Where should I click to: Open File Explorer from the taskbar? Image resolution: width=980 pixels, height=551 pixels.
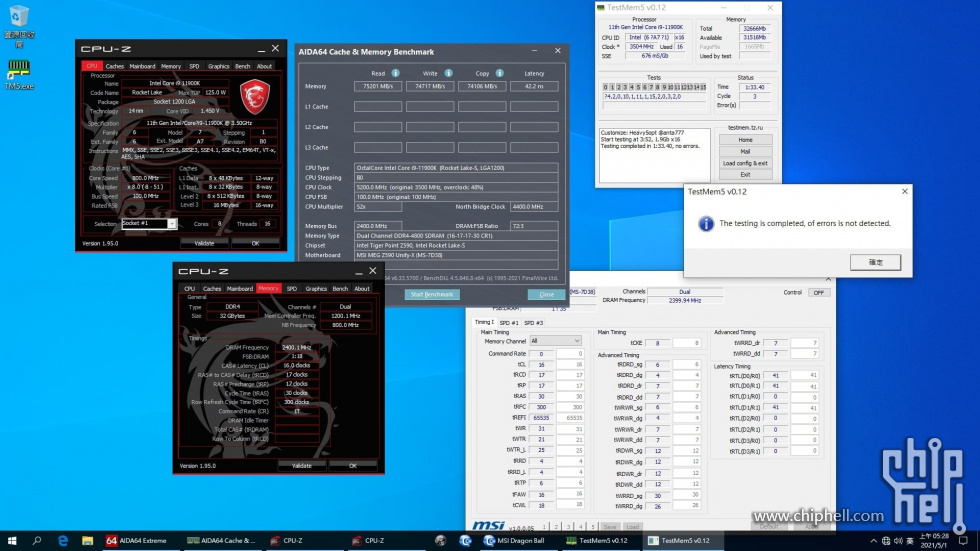coord(88,540)
